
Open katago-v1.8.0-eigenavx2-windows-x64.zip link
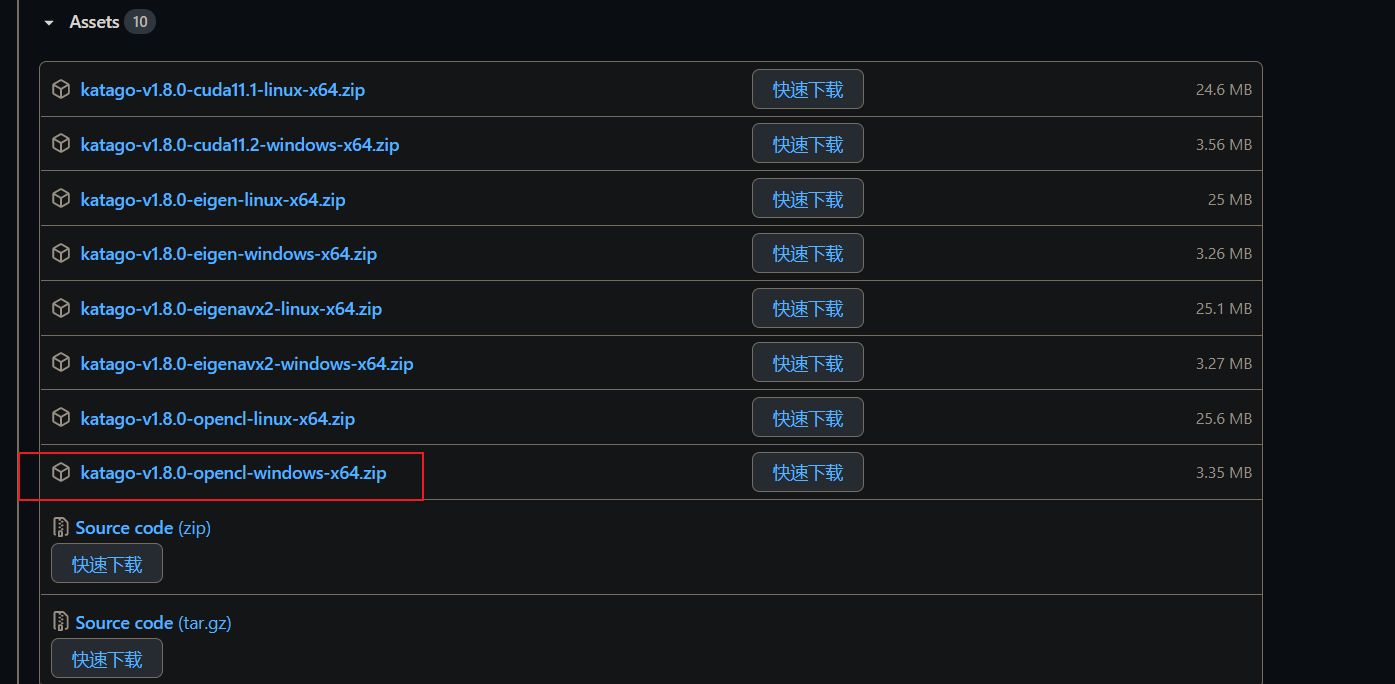pos(247,363)
